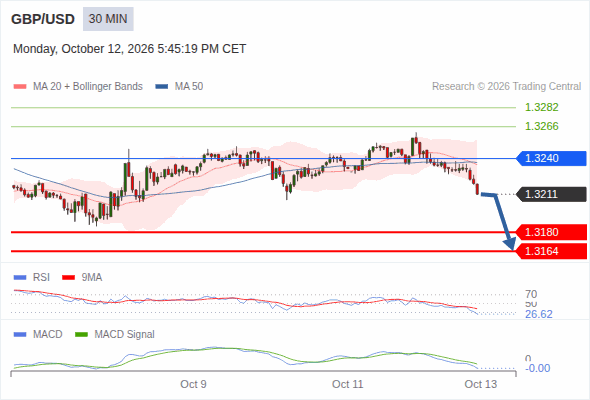Click the 1.3282 resistance level label
590x400 pixels.
click(541, 107)
